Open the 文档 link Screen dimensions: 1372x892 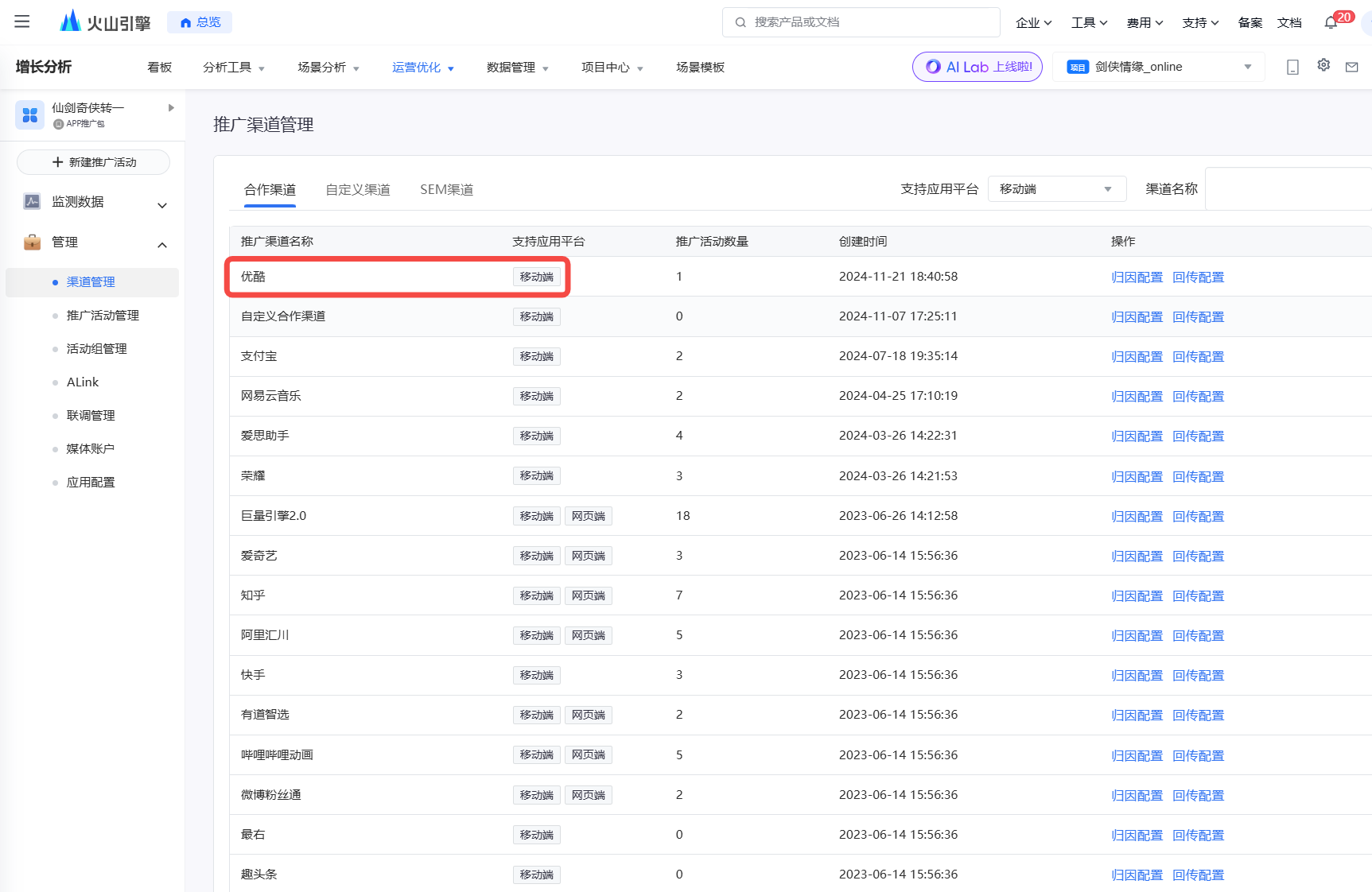(1289, 22)
